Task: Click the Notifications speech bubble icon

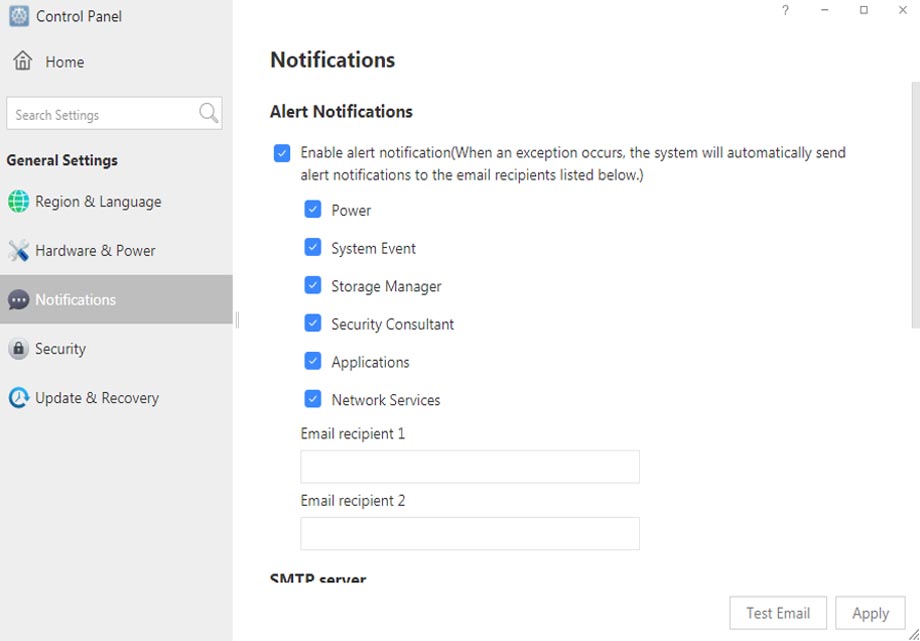Action: coord(18,300)
